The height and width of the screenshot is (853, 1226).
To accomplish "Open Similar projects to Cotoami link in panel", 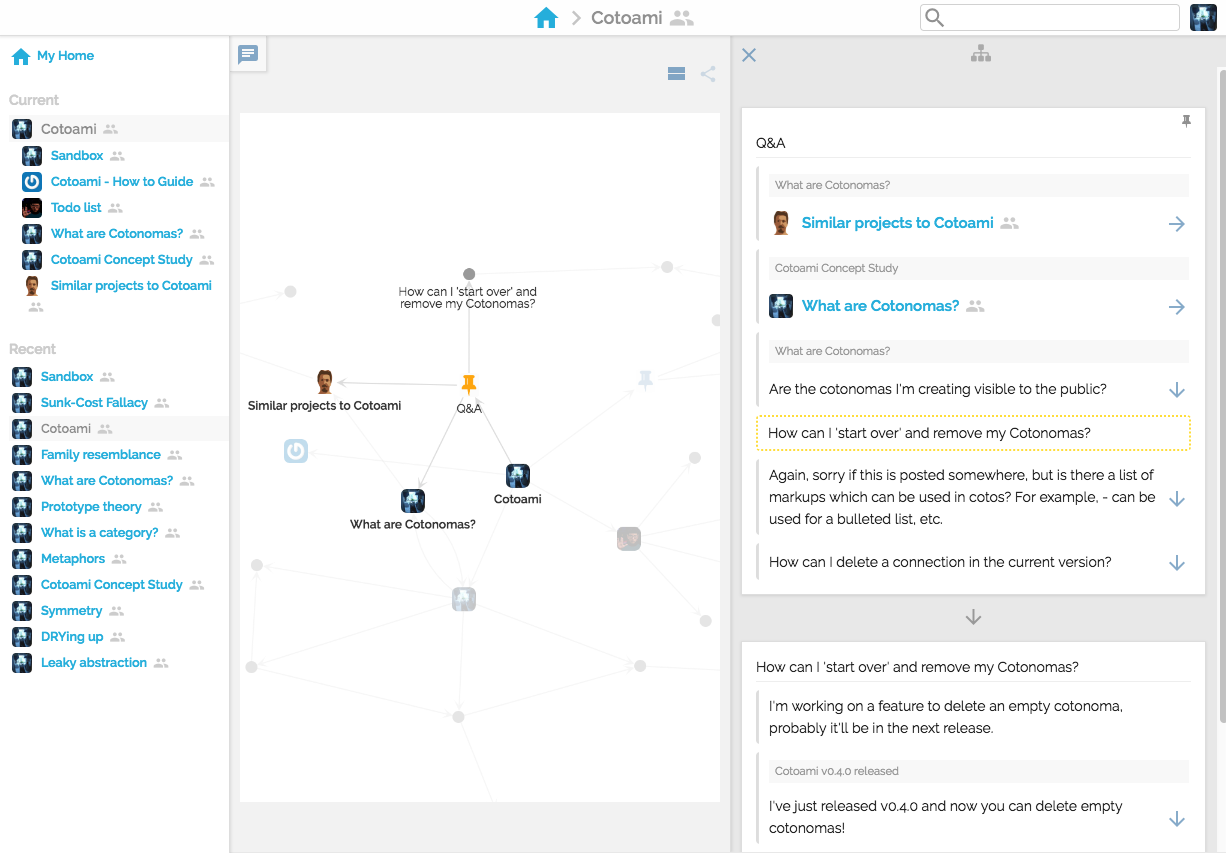I will [898, 223].
